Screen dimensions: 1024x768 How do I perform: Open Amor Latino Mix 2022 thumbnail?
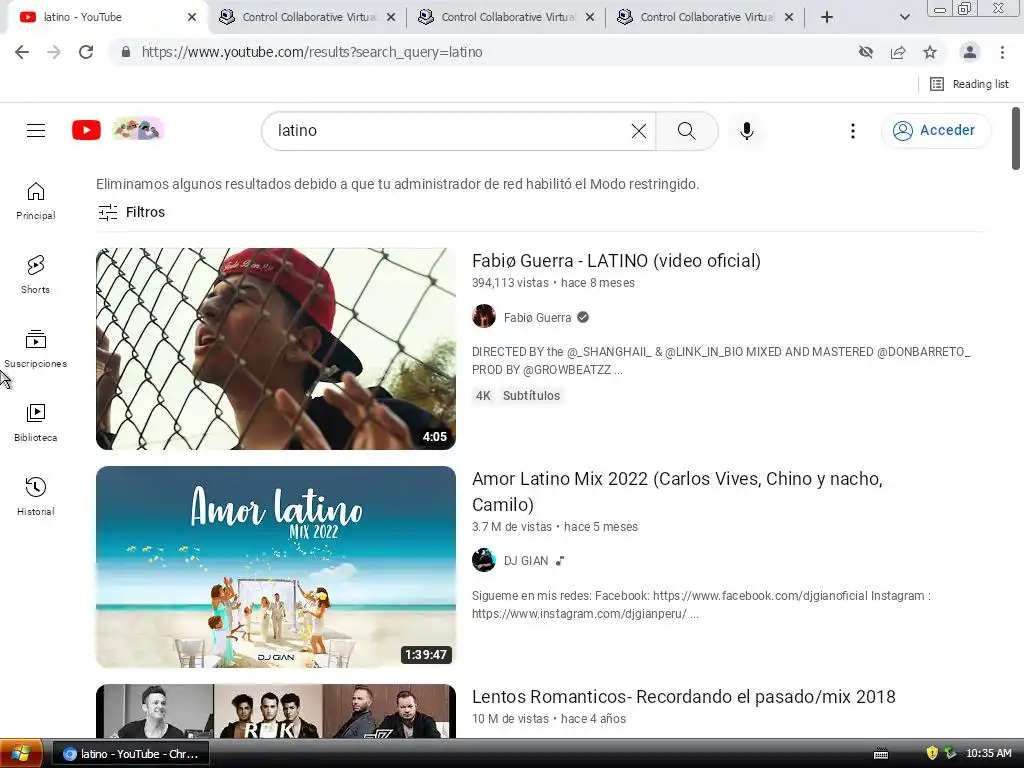(x=276, y=567)
